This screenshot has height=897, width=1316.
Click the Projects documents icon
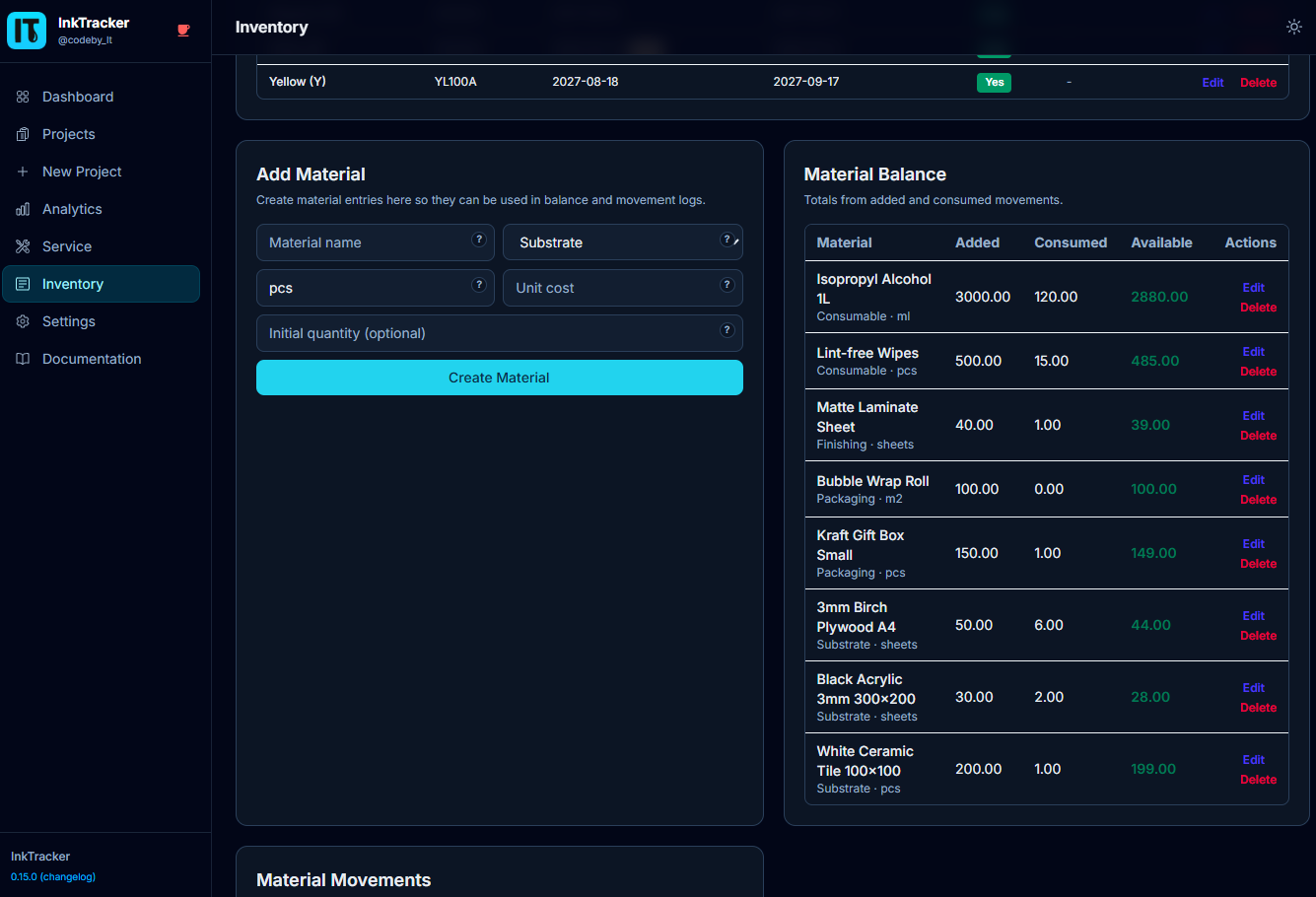pyautogui.click(x=23, y=134)
